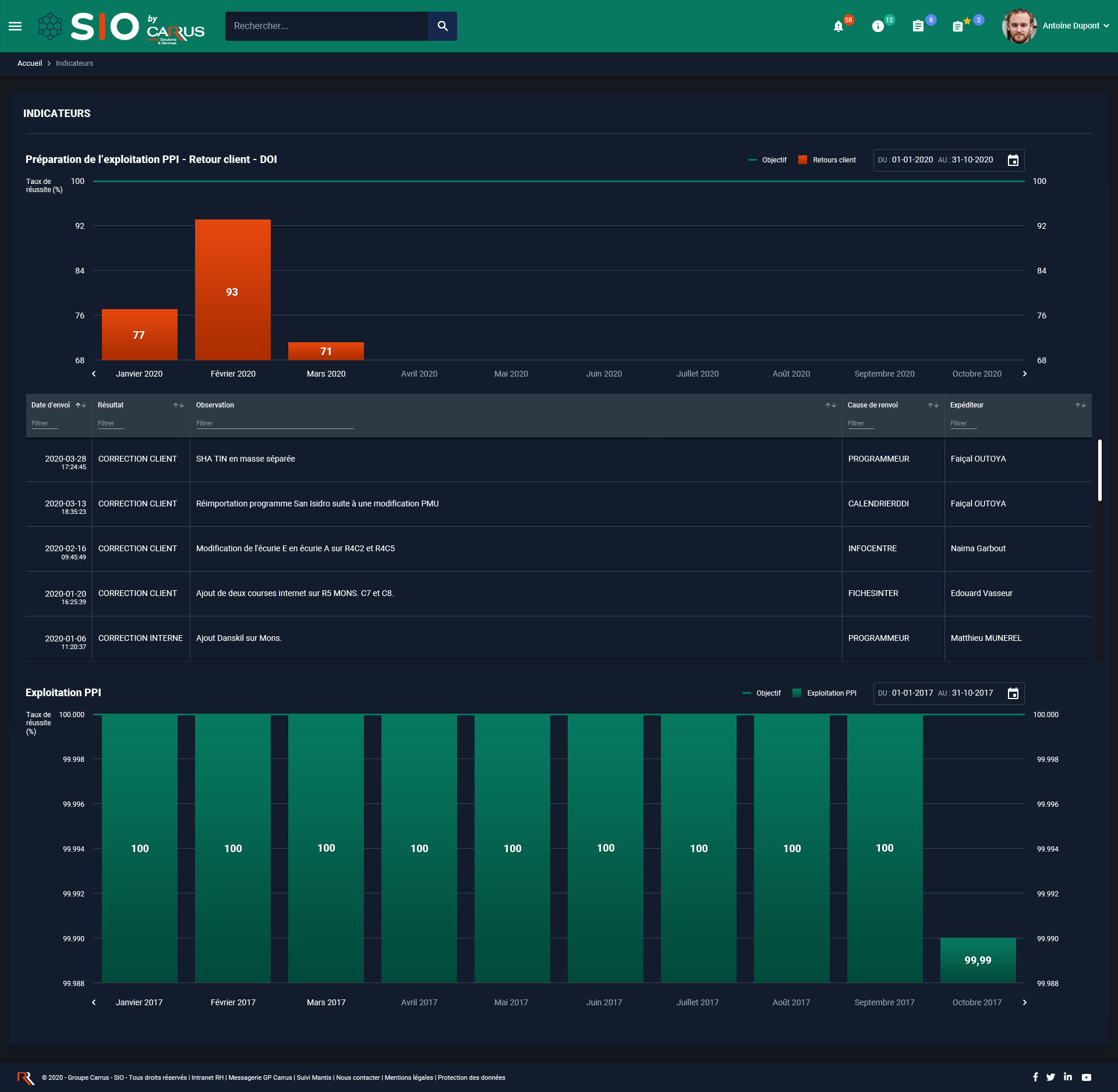Click the table's vertical scrollbar thumb
Viewport: 1118px width, 1092px height.
(1099, 470)
